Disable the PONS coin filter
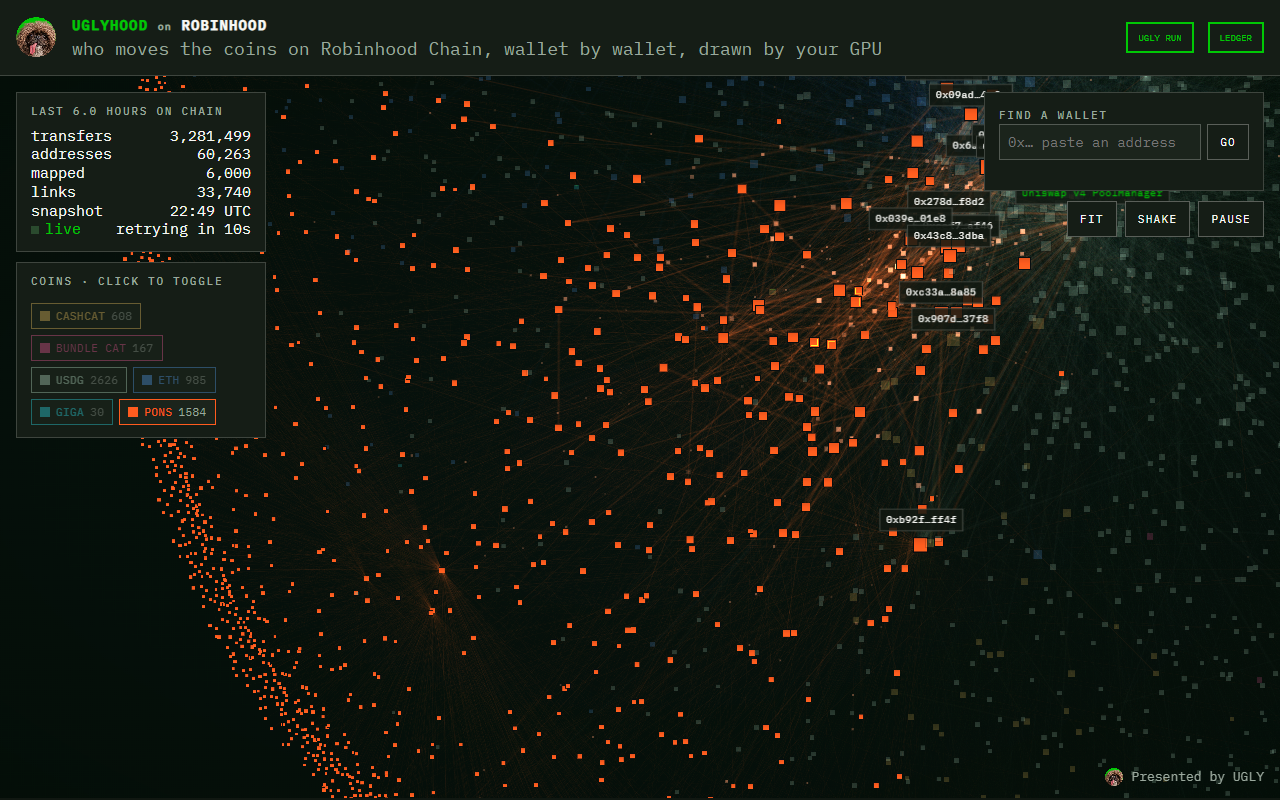The image size is (1280, 800). tap(167, 413)
